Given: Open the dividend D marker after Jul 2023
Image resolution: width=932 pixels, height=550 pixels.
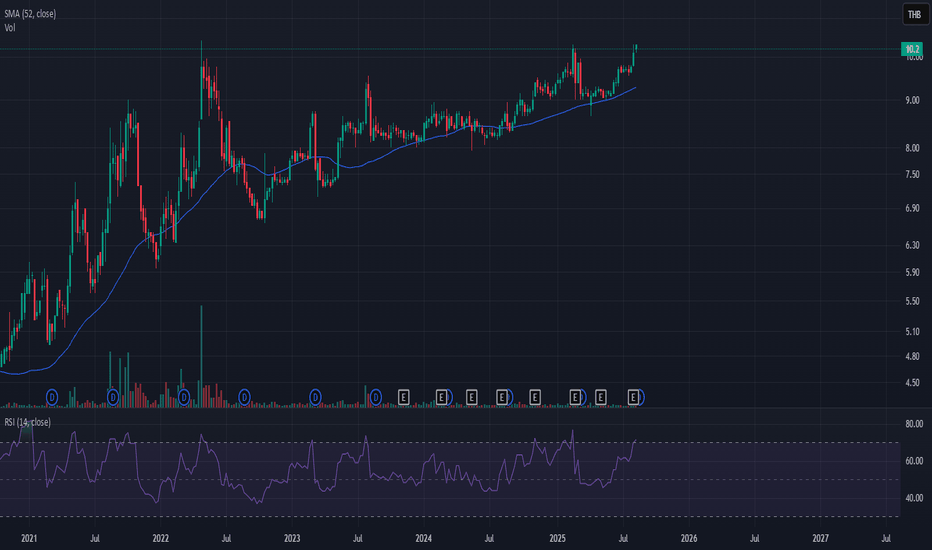Looking at the screenshot, I should point(376,397).
